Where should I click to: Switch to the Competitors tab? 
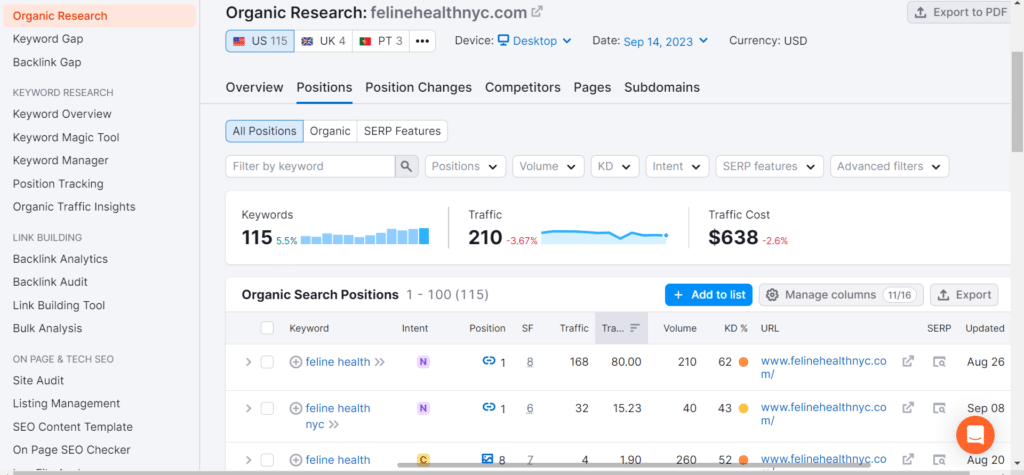(x=522, y=87)
